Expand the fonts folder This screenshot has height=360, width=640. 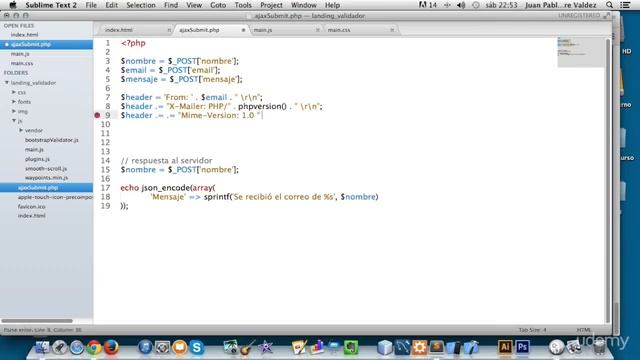[14, 102]
